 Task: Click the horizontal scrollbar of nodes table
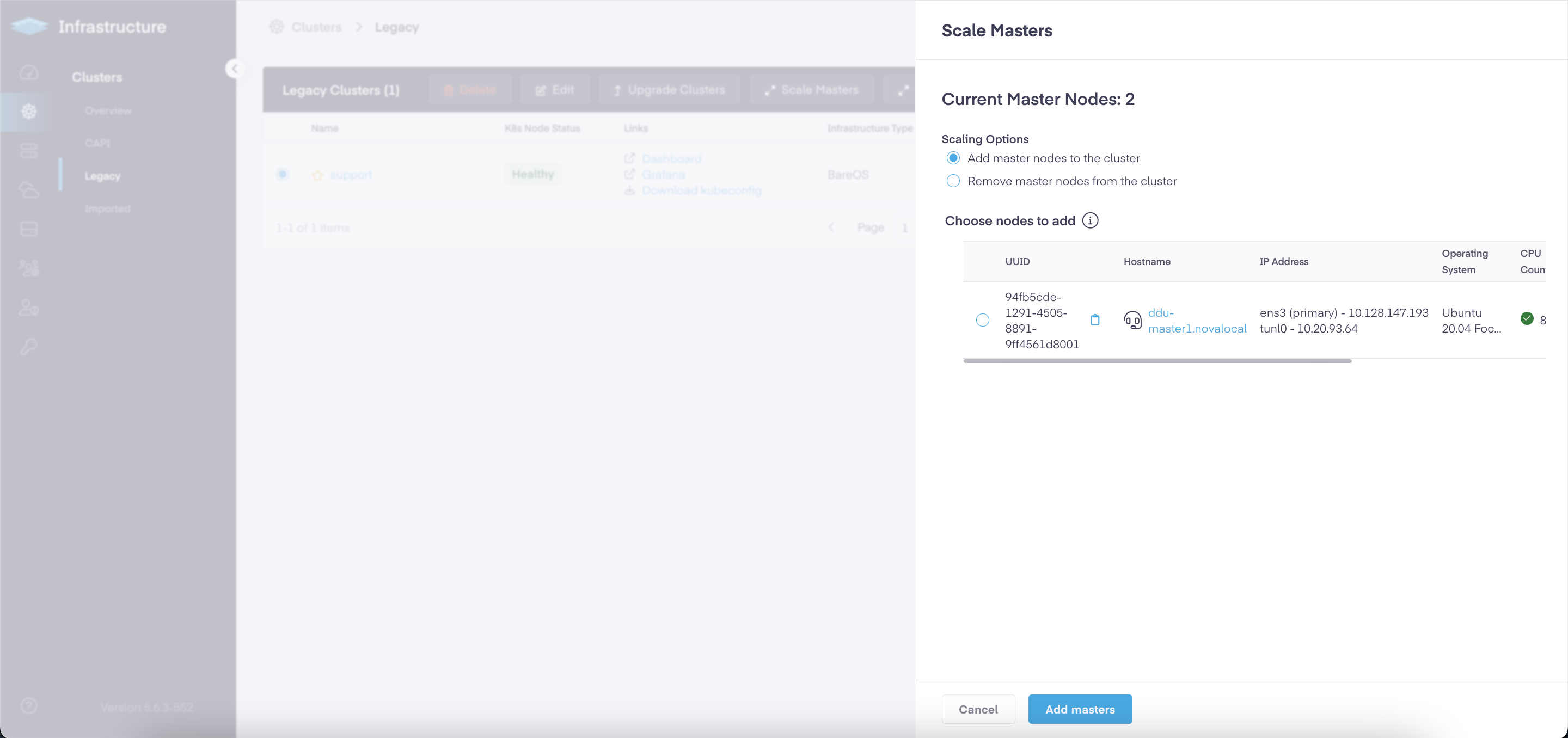[1157, 361]
